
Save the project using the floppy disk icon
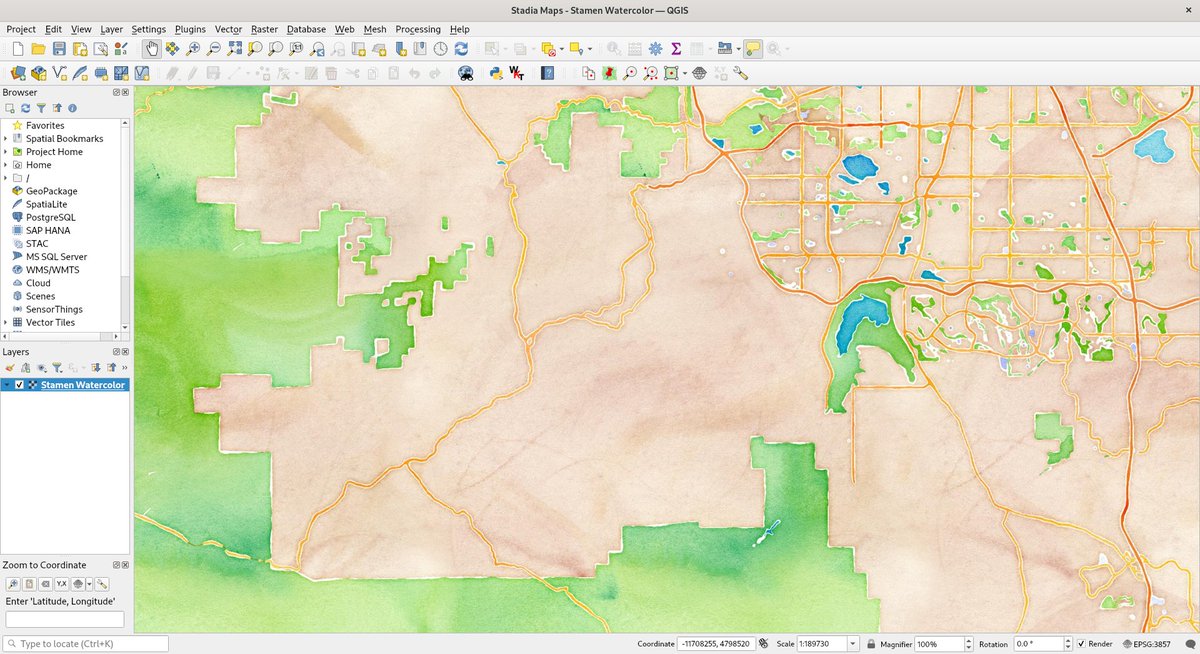(x=59, y=48)
